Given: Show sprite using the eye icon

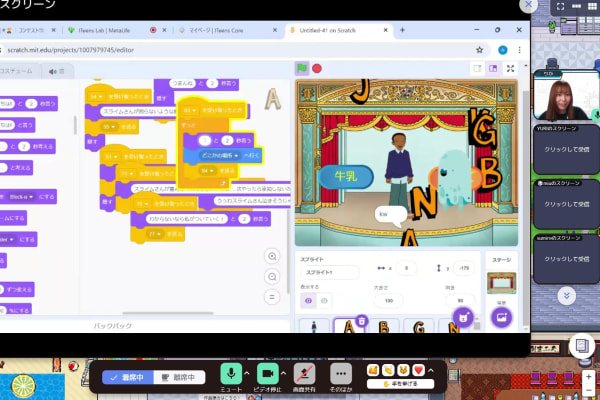Looking at the screenshot, I should tap(307, 300).
